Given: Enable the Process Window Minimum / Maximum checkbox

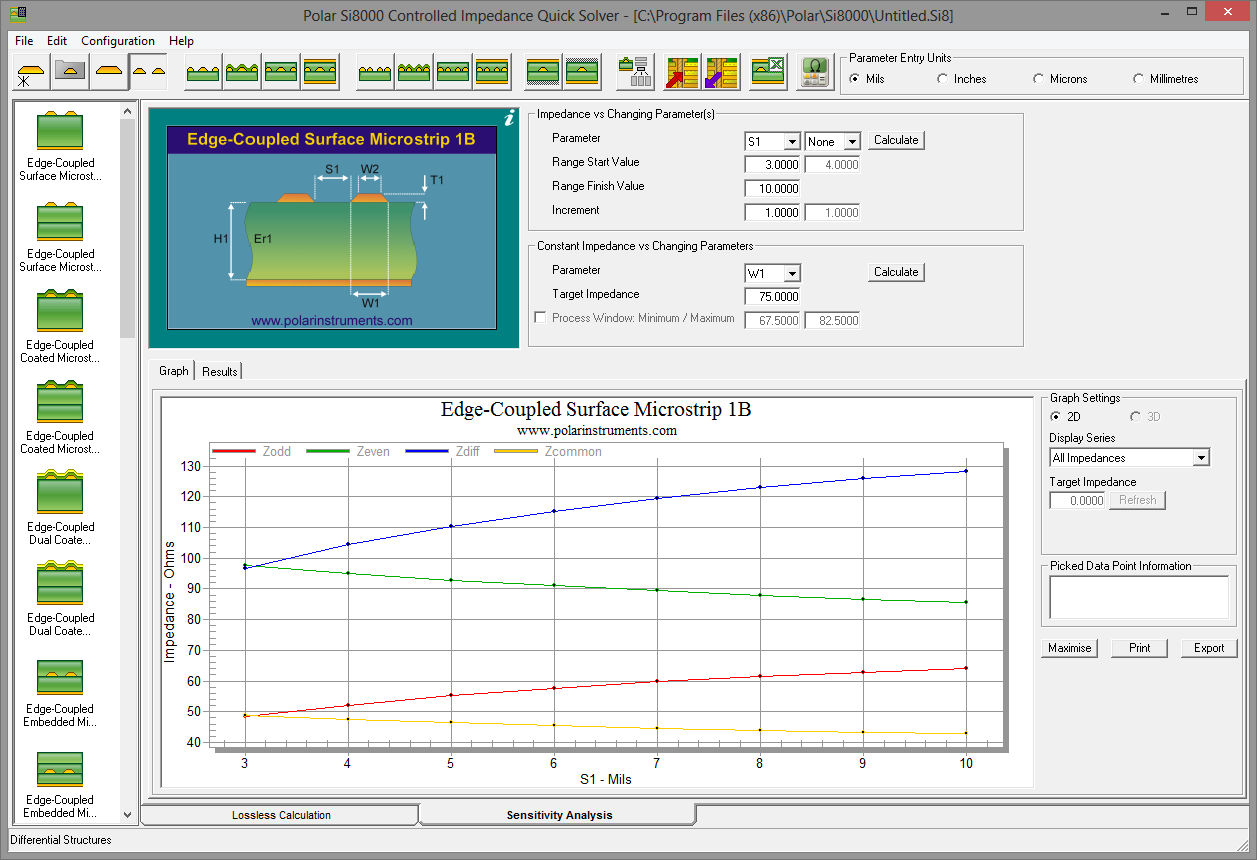Looking at the screenshot, I should click(x=541, y=318).
